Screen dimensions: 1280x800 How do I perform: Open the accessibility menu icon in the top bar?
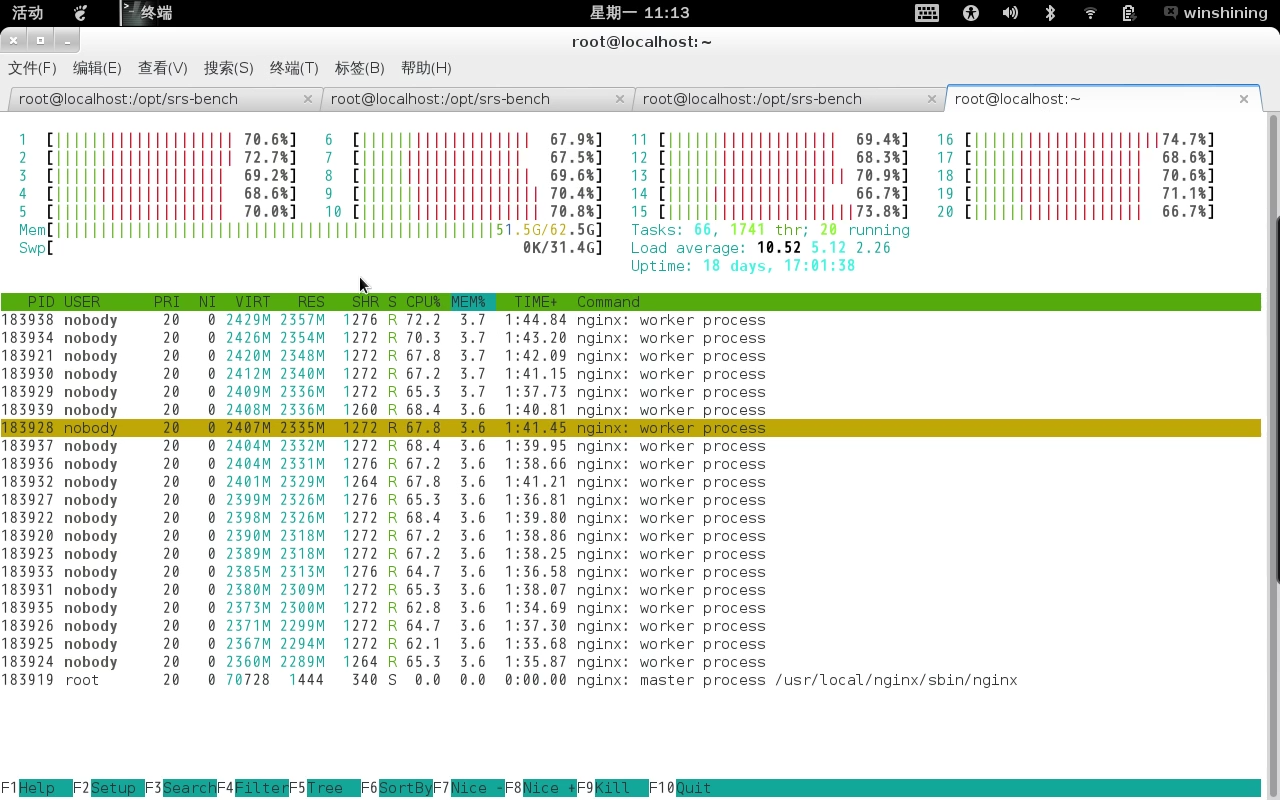tap(970, 13)
